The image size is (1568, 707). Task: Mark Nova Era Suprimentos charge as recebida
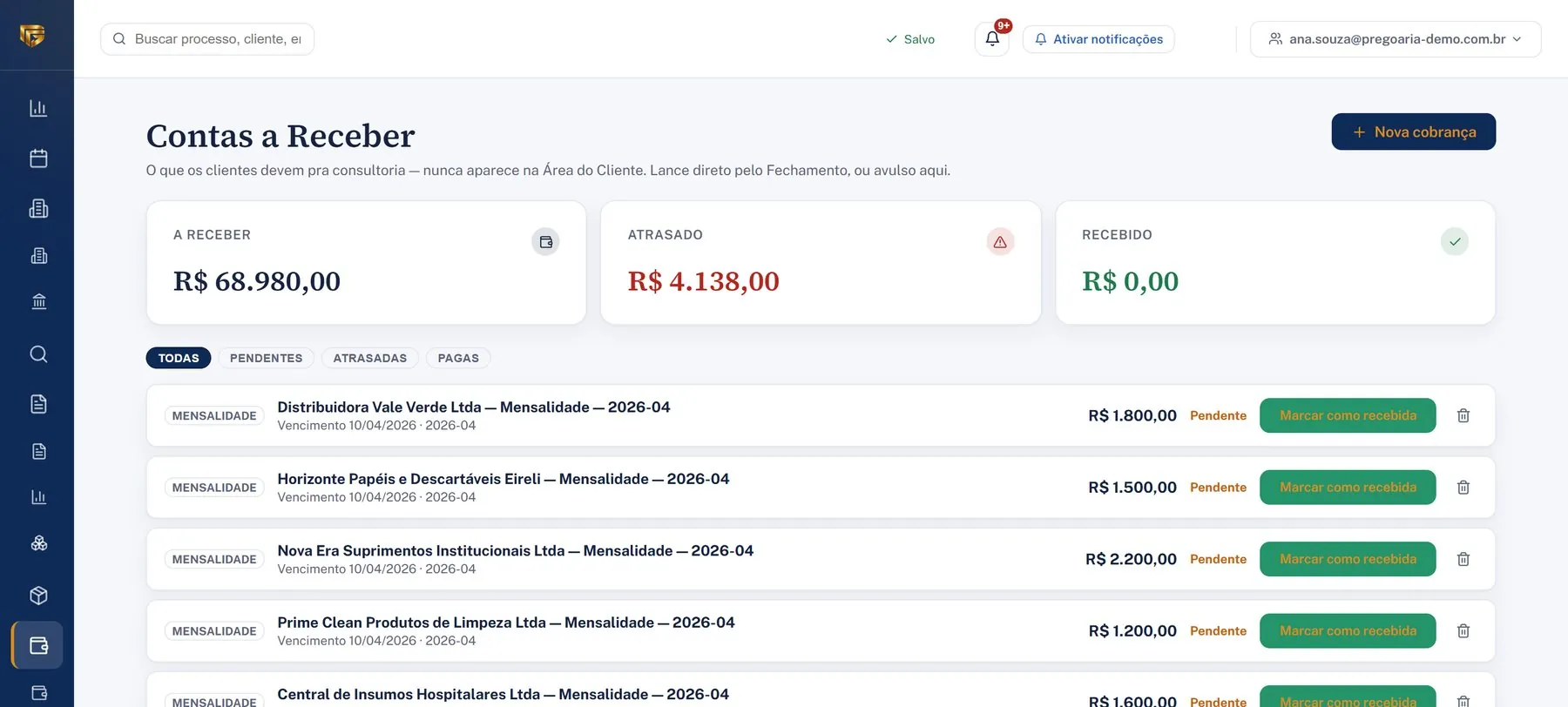point(1348,559)
